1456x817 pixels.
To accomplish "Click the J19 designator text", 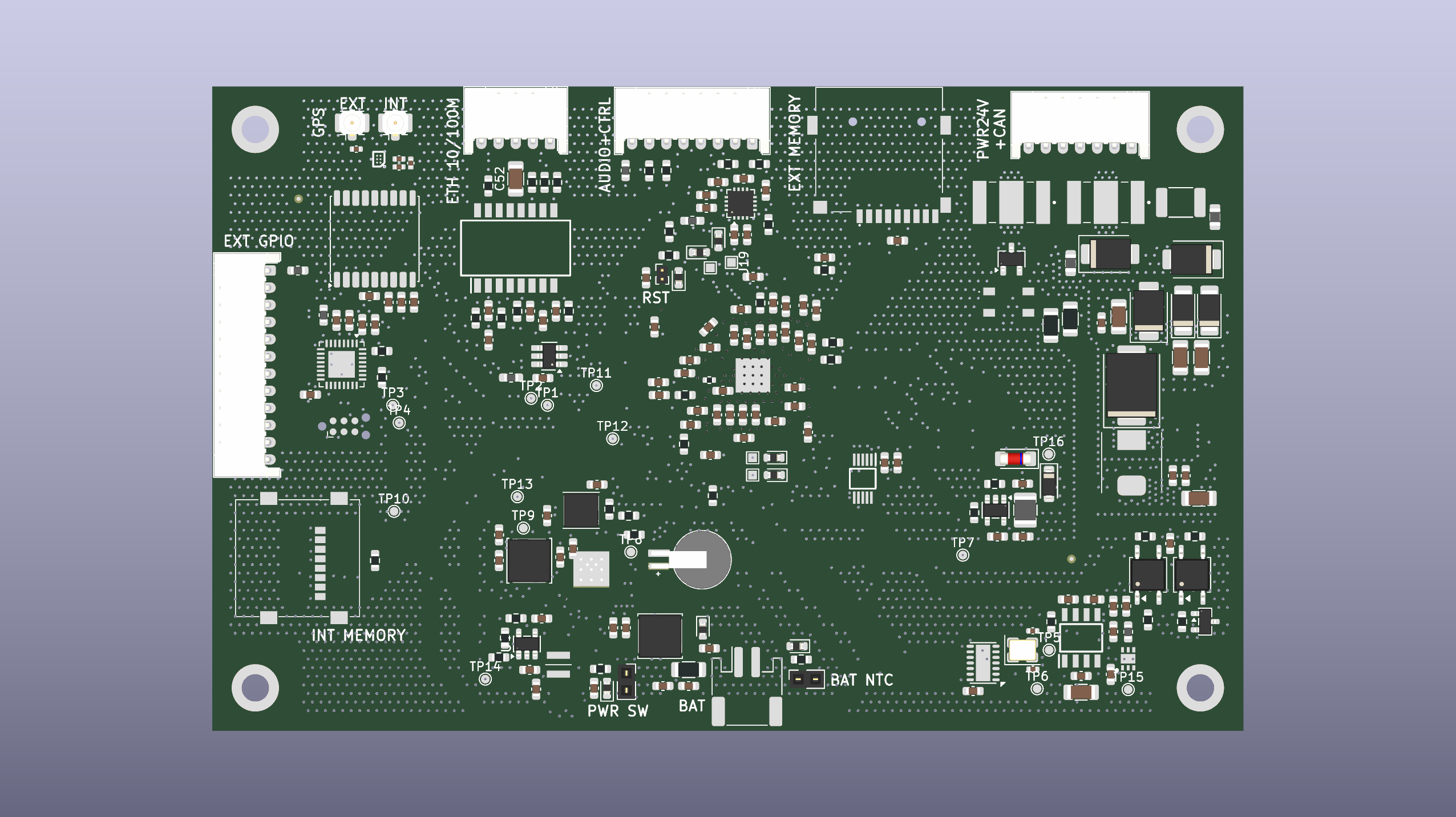I will [x=743, y=261].
